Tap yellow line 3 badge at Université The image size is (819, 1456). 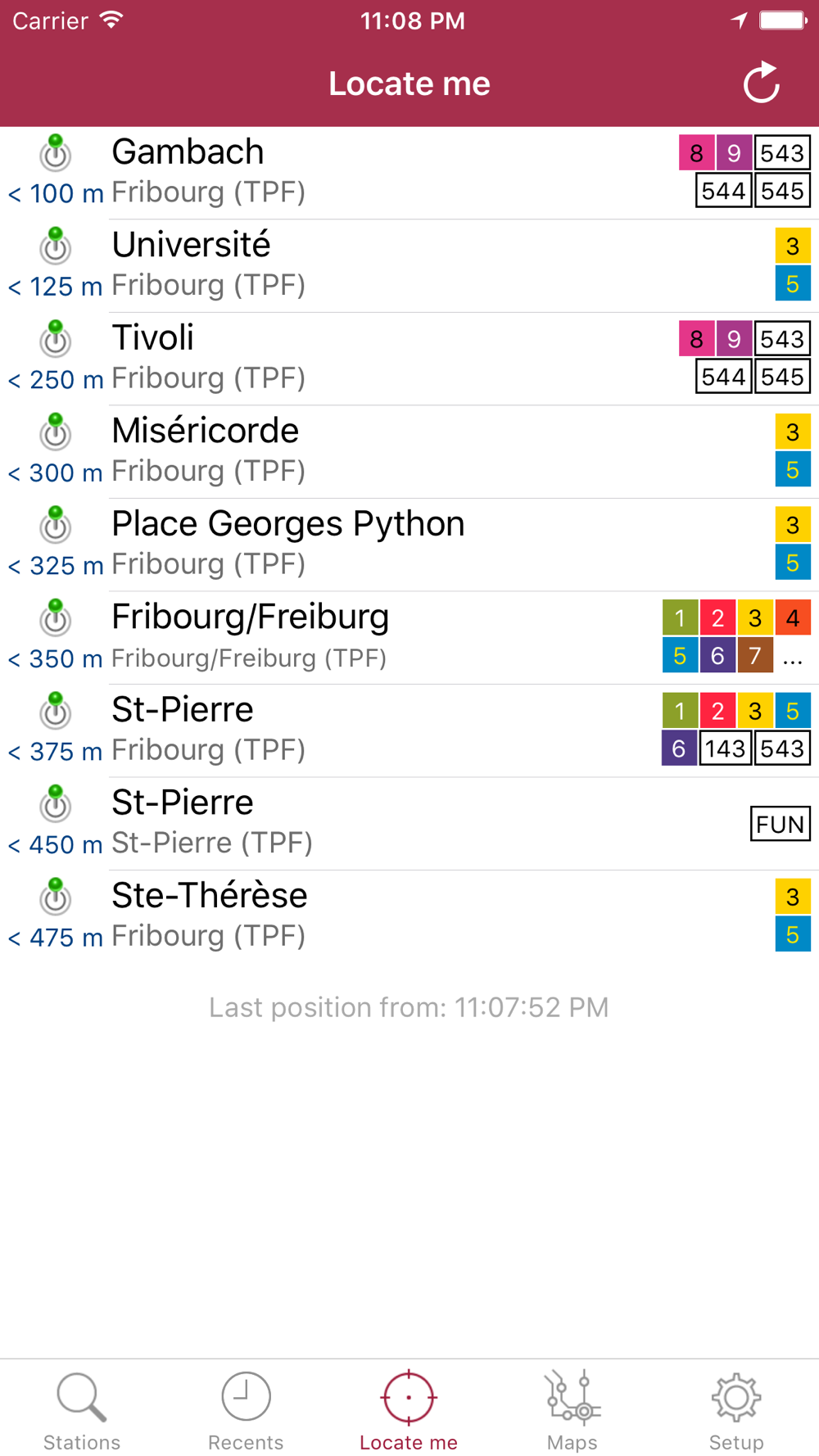[x=792, y=246]
